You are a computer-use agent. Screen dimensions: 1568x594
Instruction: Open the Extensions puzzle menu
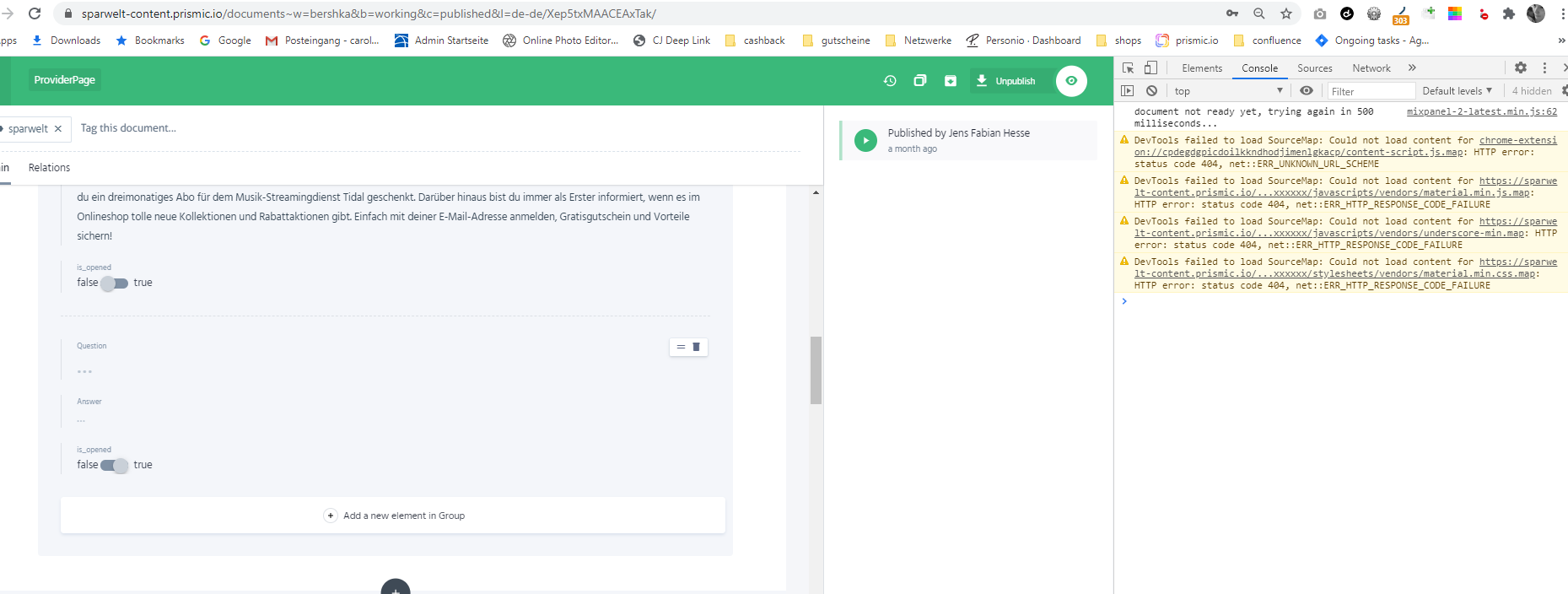point(1509,13)
